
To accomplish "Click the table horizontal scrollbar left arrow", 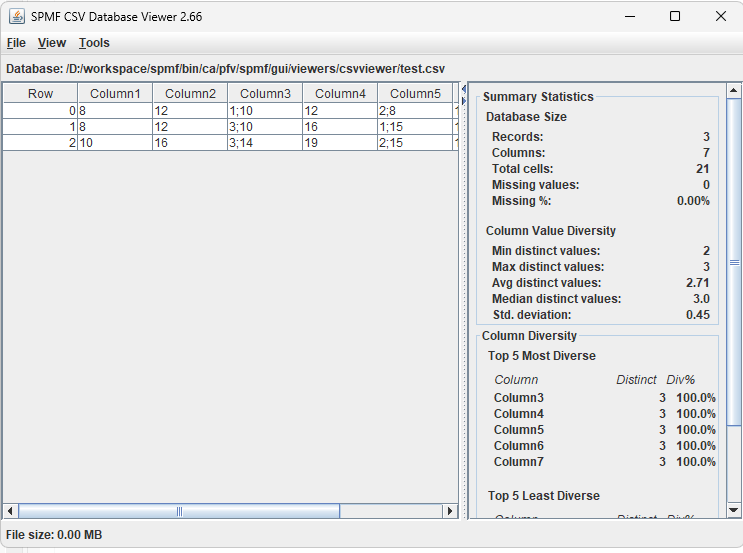I will pyautogui.click(x=10, y=511).
